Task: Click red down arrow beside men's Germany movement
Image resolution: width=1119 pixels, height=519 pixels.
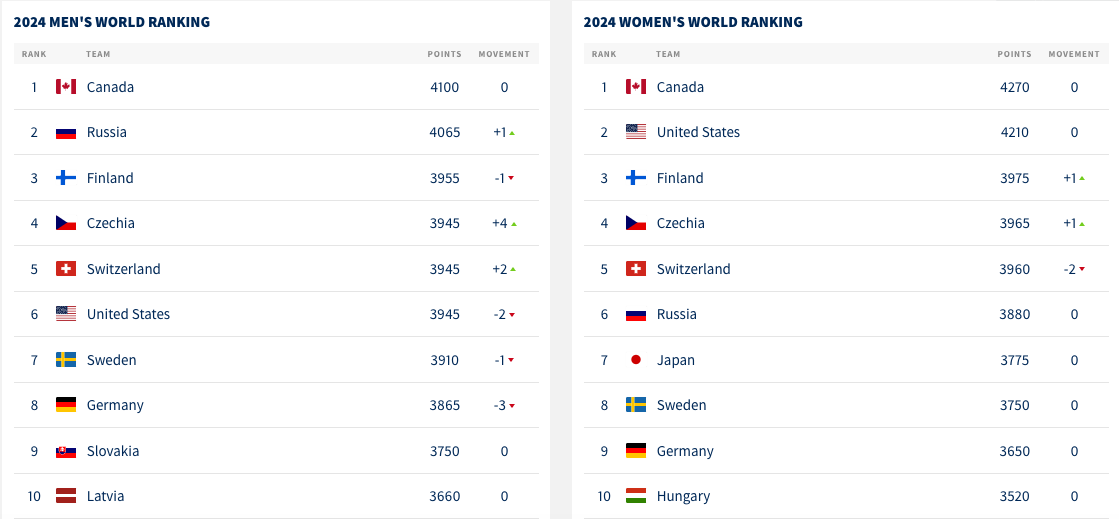Action: [511, 406]
